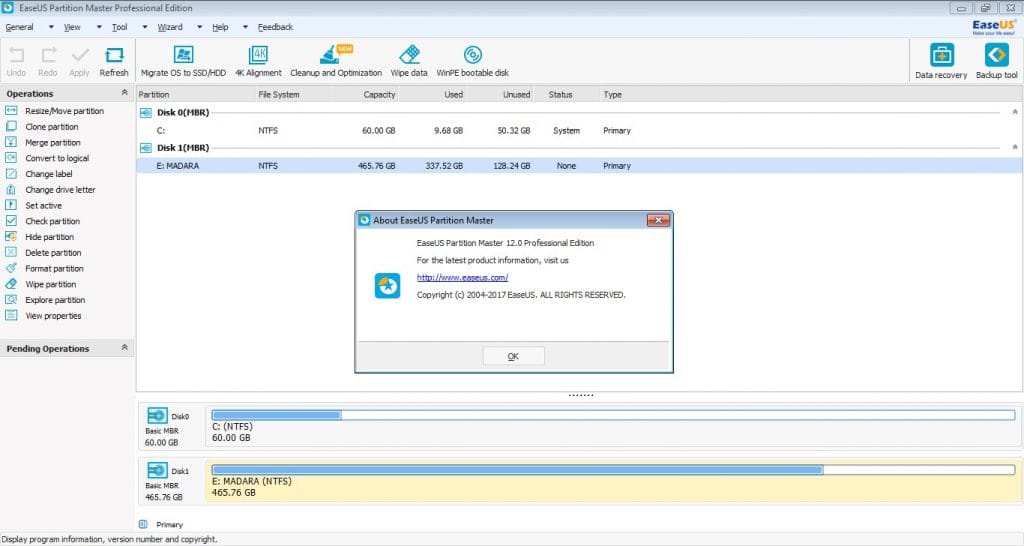Click the Merge partition icon

(11, 142)
